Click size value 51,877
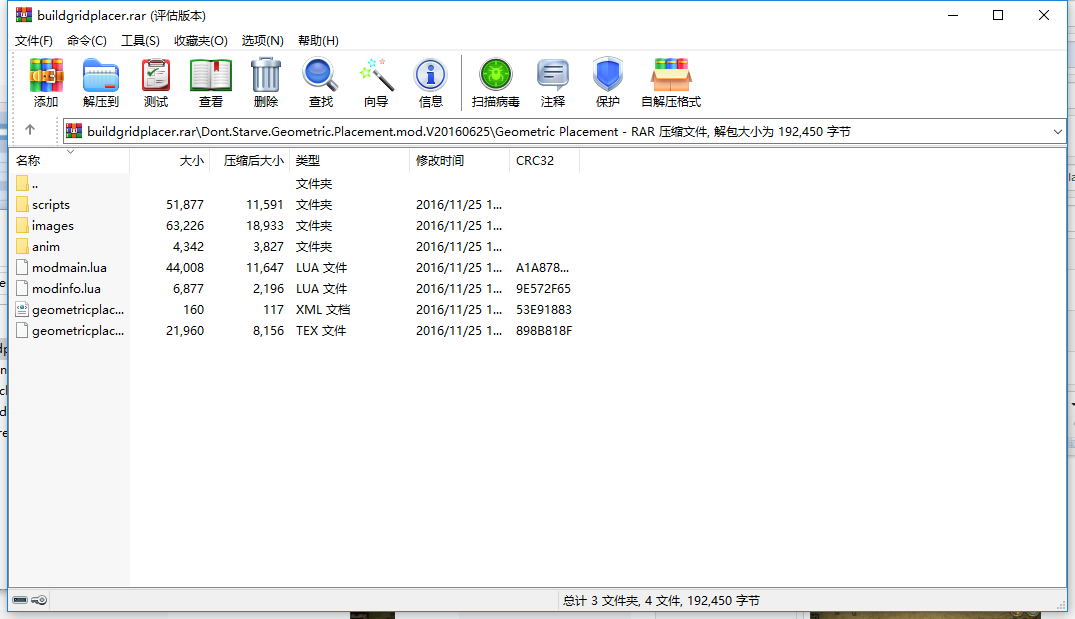Viewport: 1075px width, 619px height. [x=184, y=205]
